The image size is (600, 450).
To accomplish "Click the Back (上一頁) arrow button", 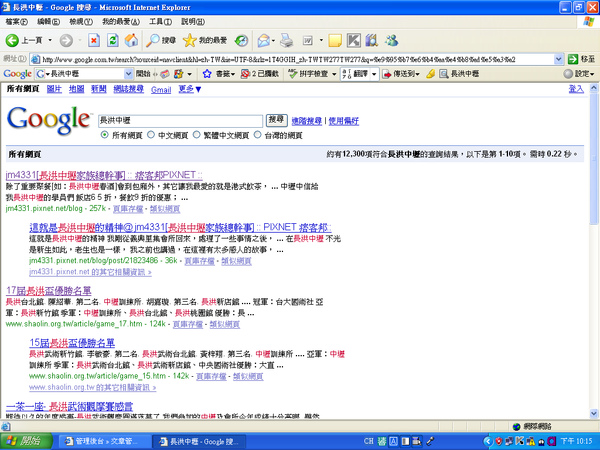I will point(24,40).
